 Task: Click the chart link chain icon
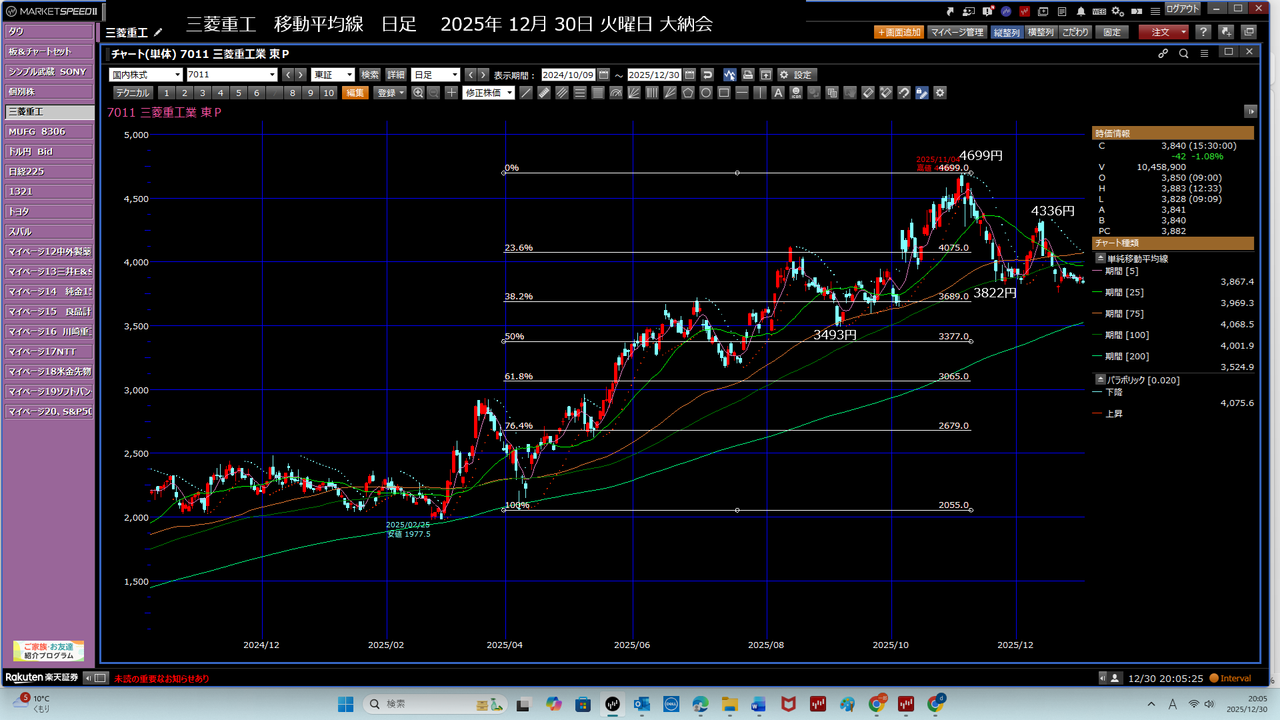[x=1163, y=54]
